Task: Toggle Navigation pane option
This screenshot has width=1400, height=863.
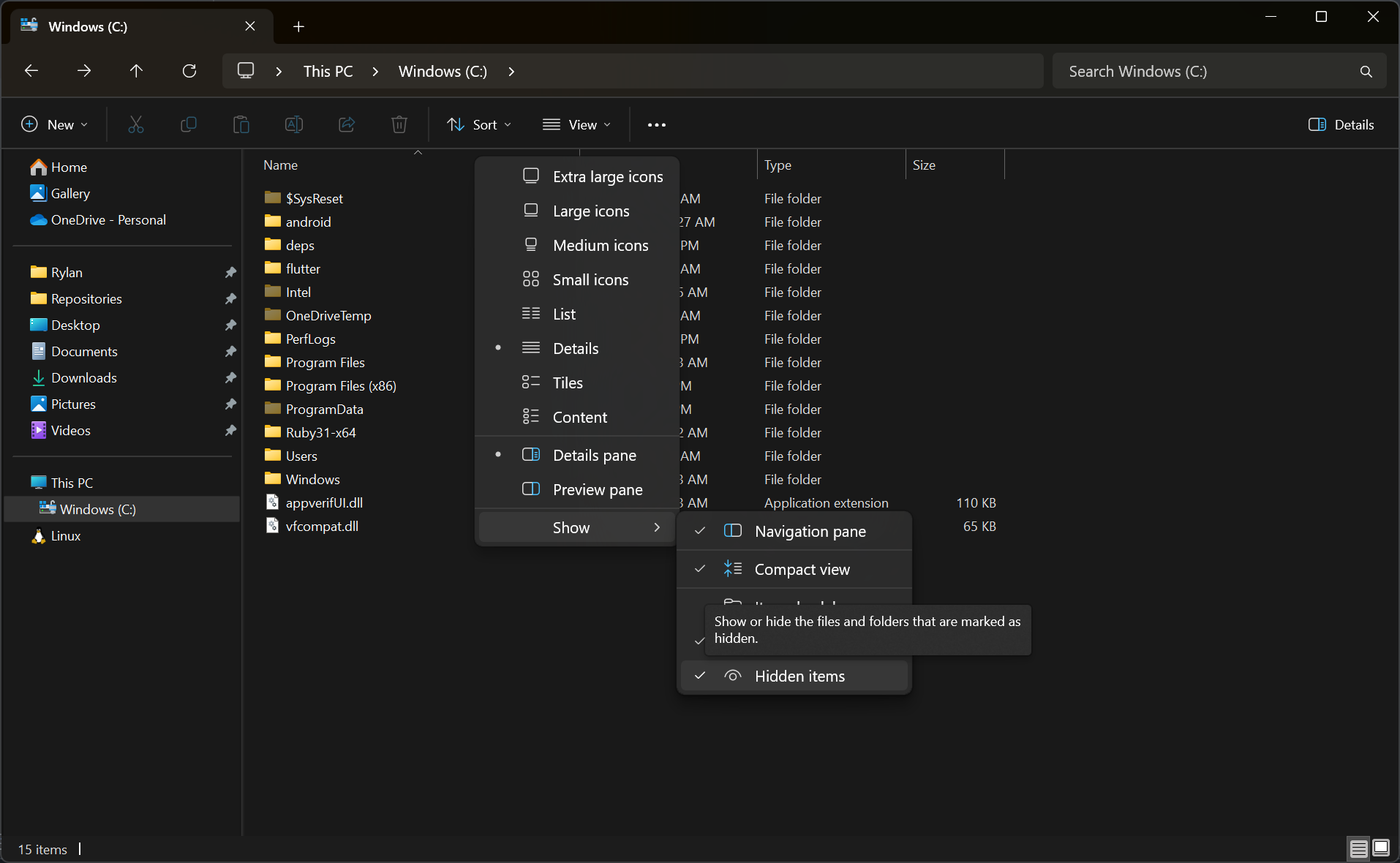Action: 794,532
